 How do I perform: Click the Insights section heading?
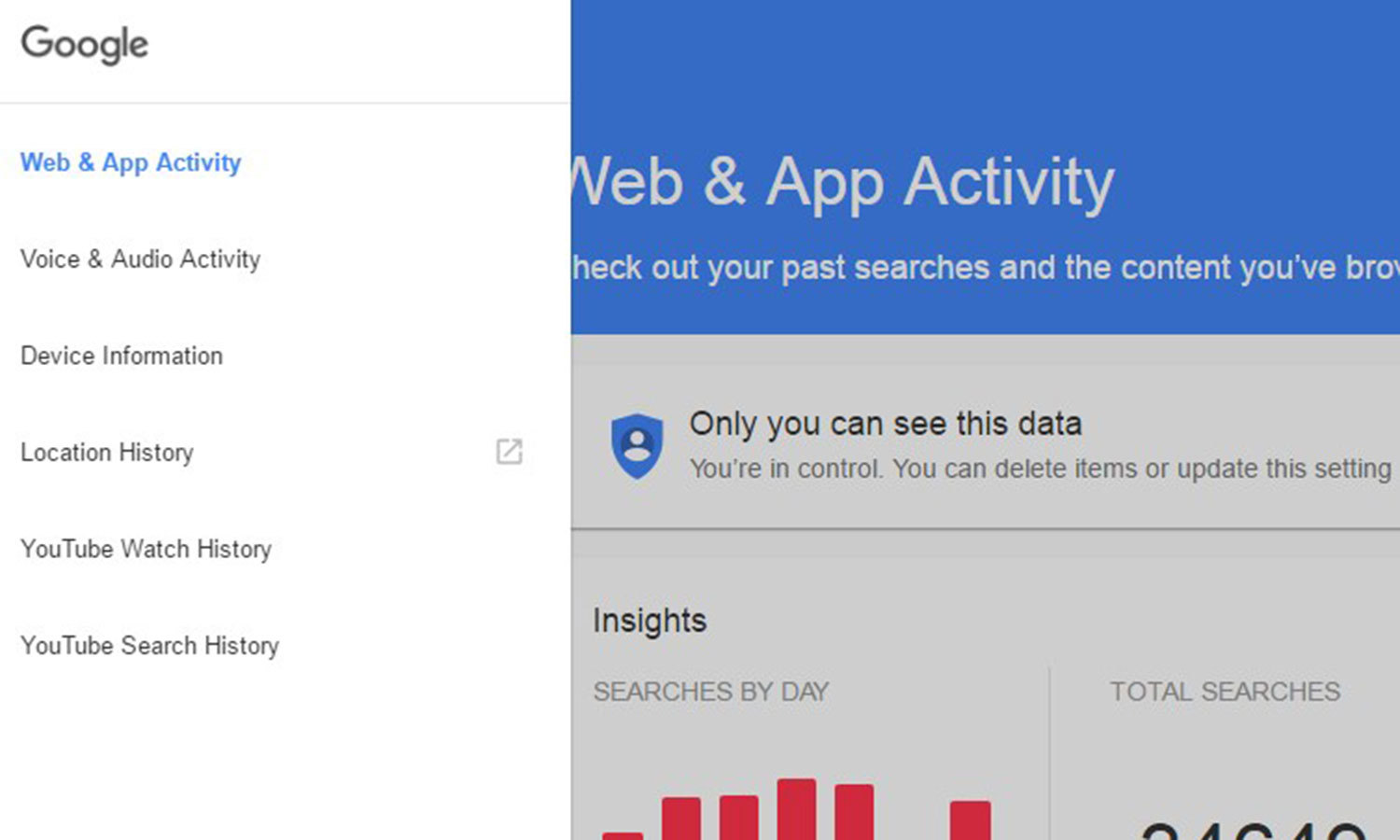650,621
